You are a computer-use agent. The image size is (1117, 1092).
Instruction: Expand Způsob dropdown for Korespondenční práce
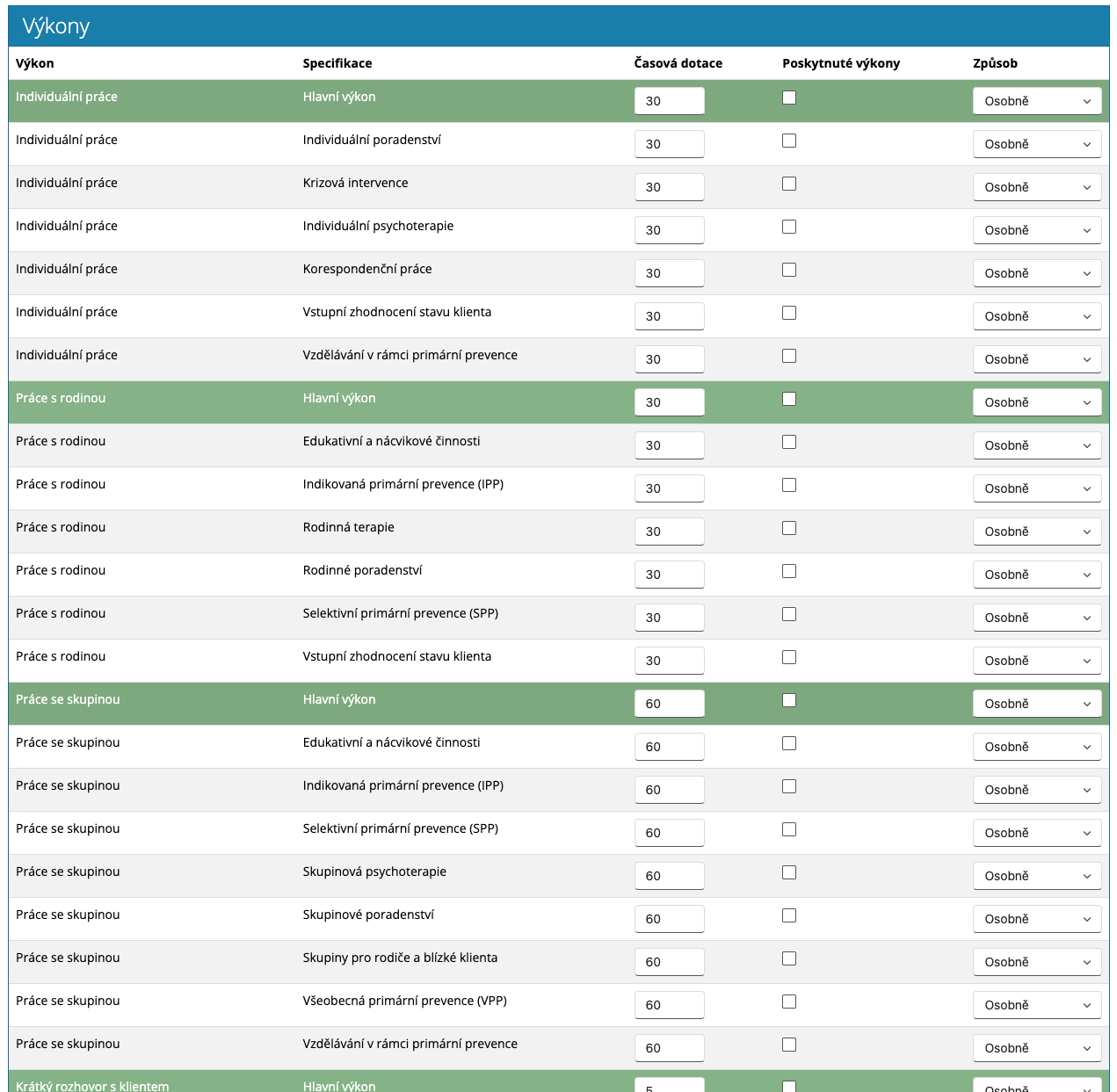tap(1037, 273)
